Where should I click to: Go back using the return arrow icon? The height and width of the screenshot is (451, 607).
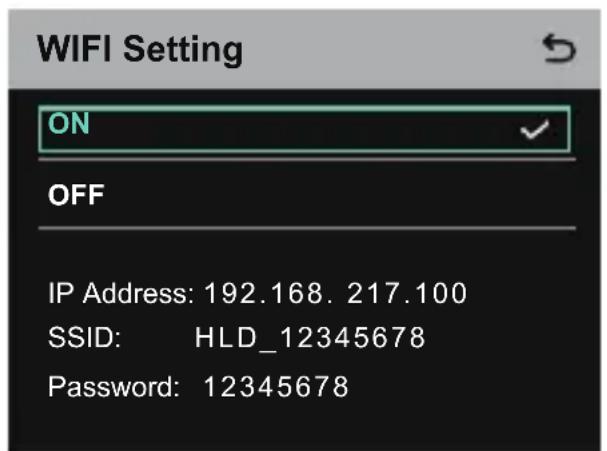tap(559, 48)
